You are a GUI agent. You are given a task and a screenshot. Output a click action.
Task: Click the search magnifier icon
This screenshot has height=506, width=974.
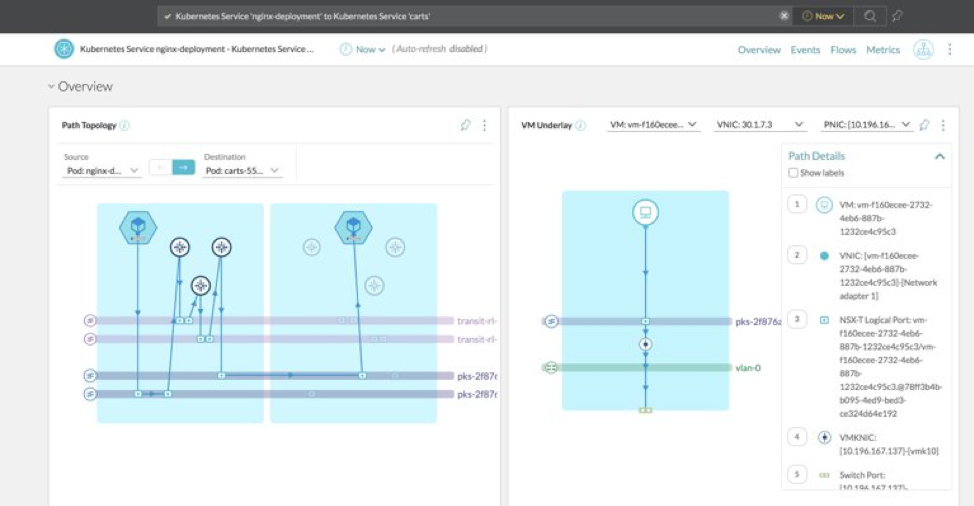pos(870,16)
